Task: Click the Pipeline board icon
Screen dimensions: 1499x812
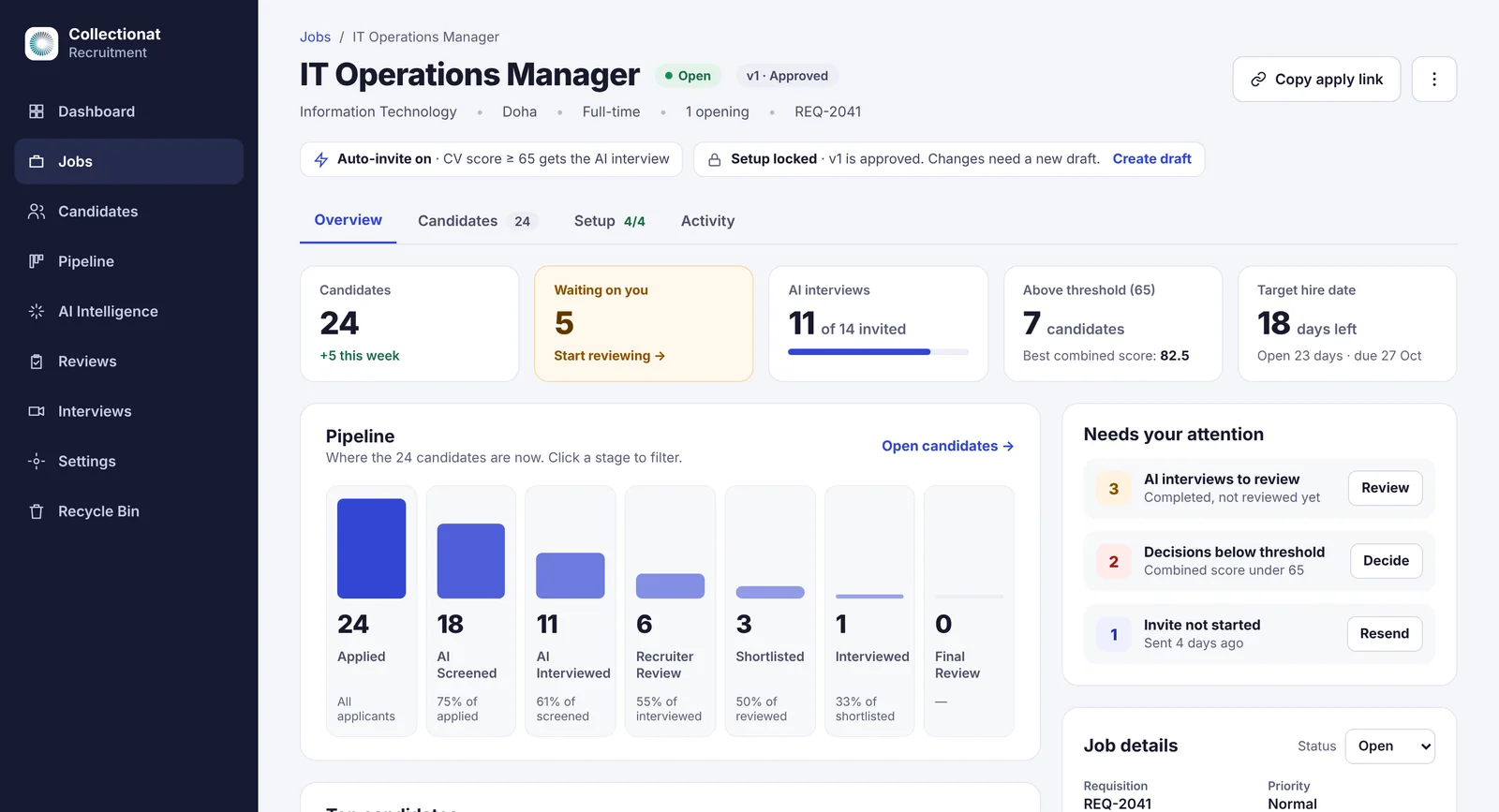Action: 37,261
